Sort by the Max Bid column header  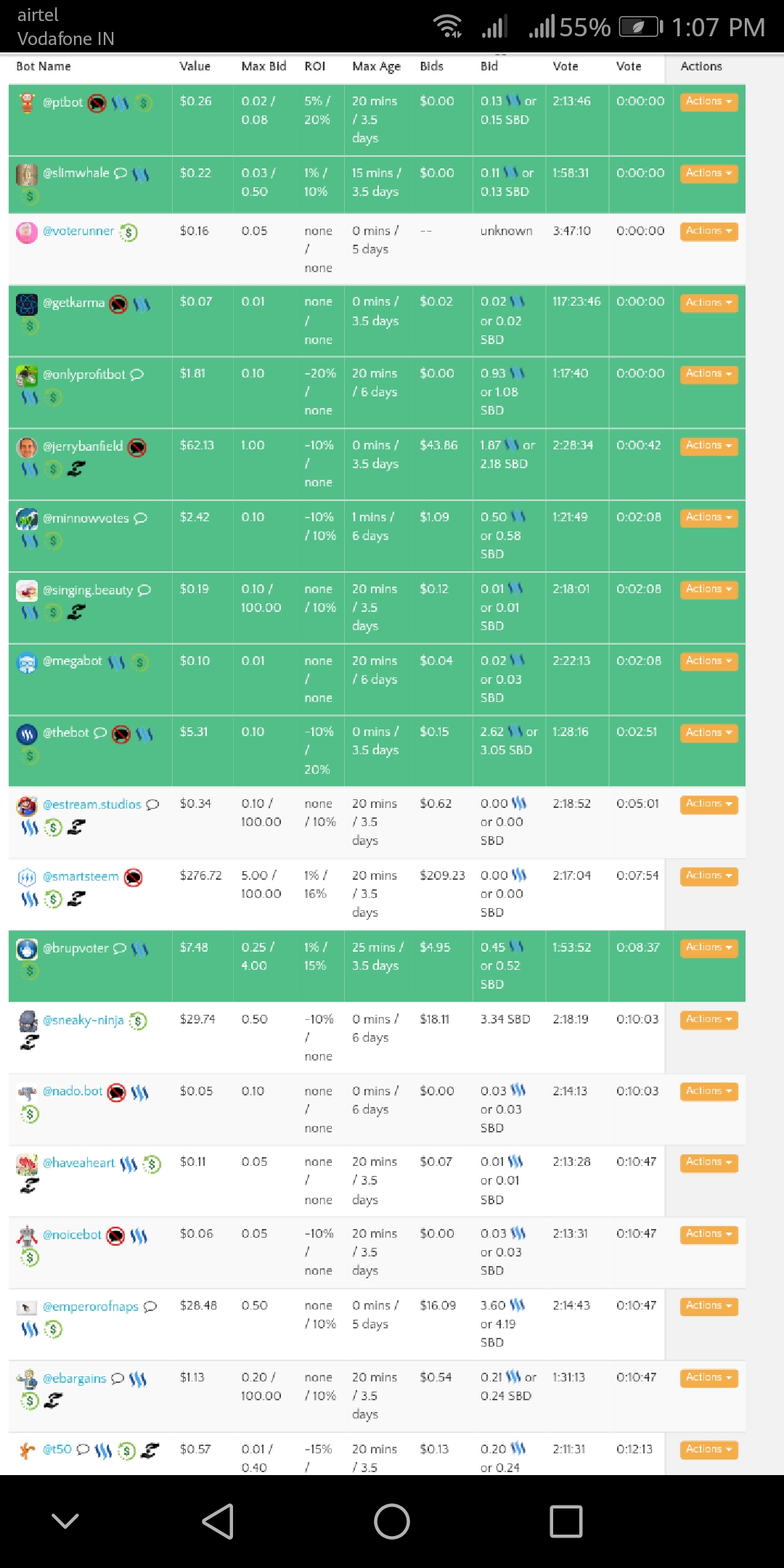[x=264, y=66]
